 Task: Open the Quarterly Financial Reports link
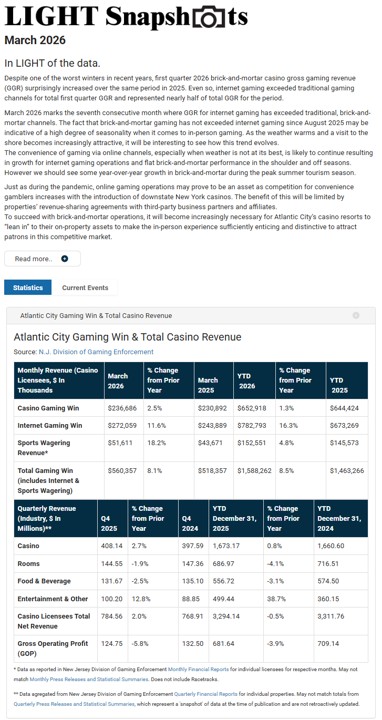(206, 693)
